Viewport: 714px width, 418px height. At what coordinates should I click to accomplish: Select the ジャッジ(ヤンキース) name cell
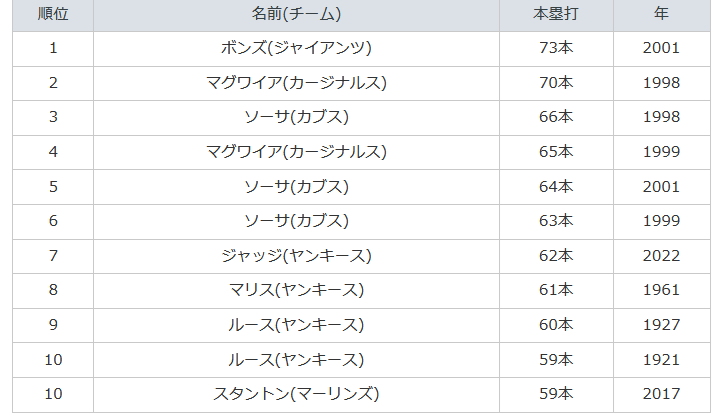point(296,256)
